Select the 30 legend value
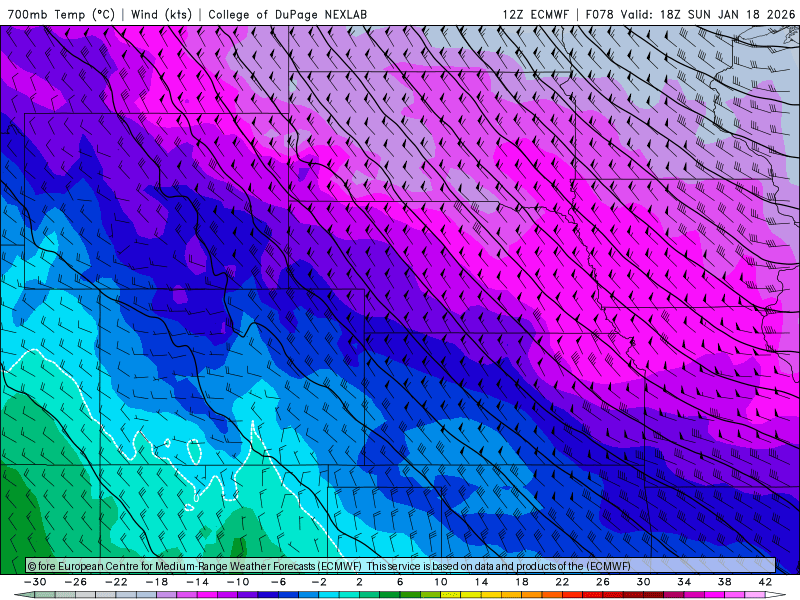The width and height of the screenshot is (800, 600). (x=643, y=582)
